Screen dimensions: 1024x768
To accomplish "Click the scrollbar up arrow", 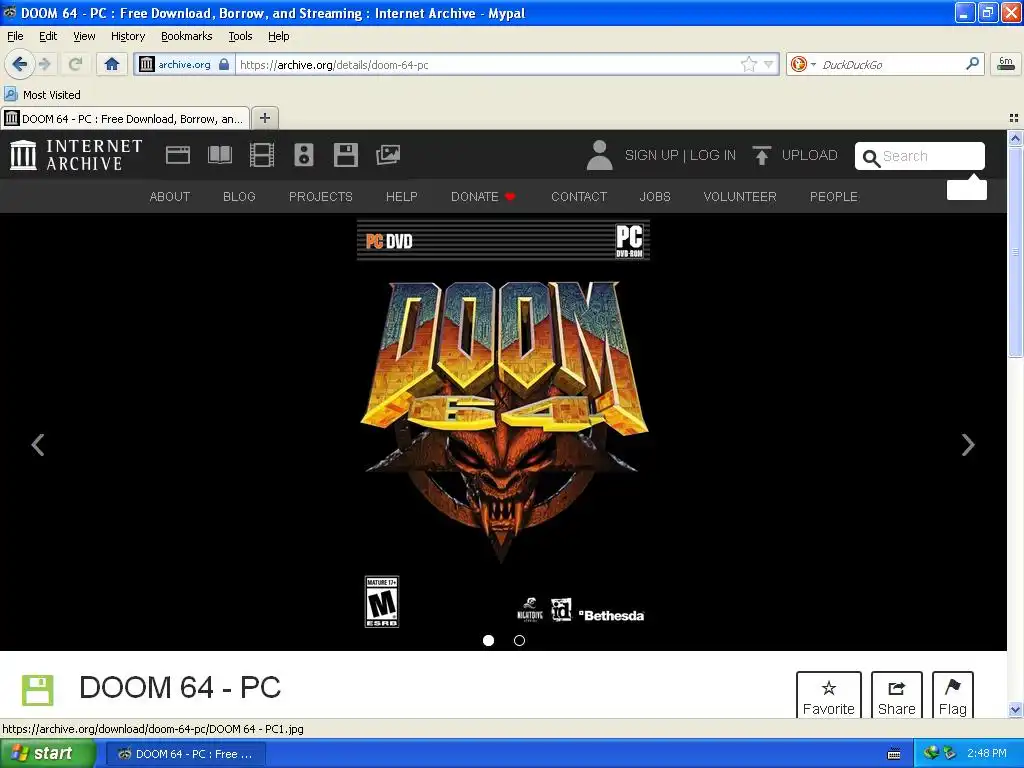I will click(x=1015, y=138).
